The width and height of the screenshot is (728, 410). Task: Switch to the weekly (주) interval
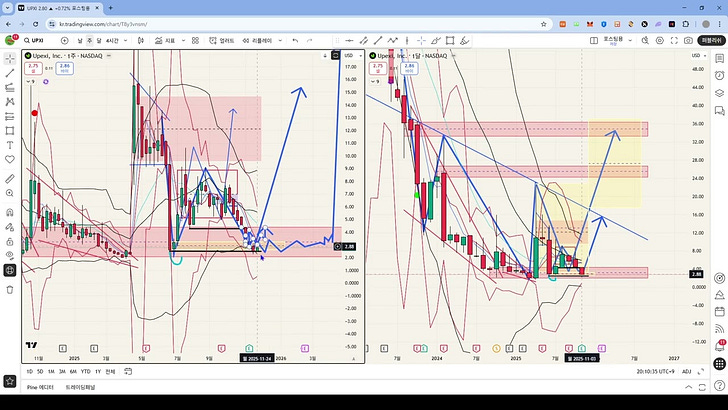pyautogui.click(x=90, y=40)
